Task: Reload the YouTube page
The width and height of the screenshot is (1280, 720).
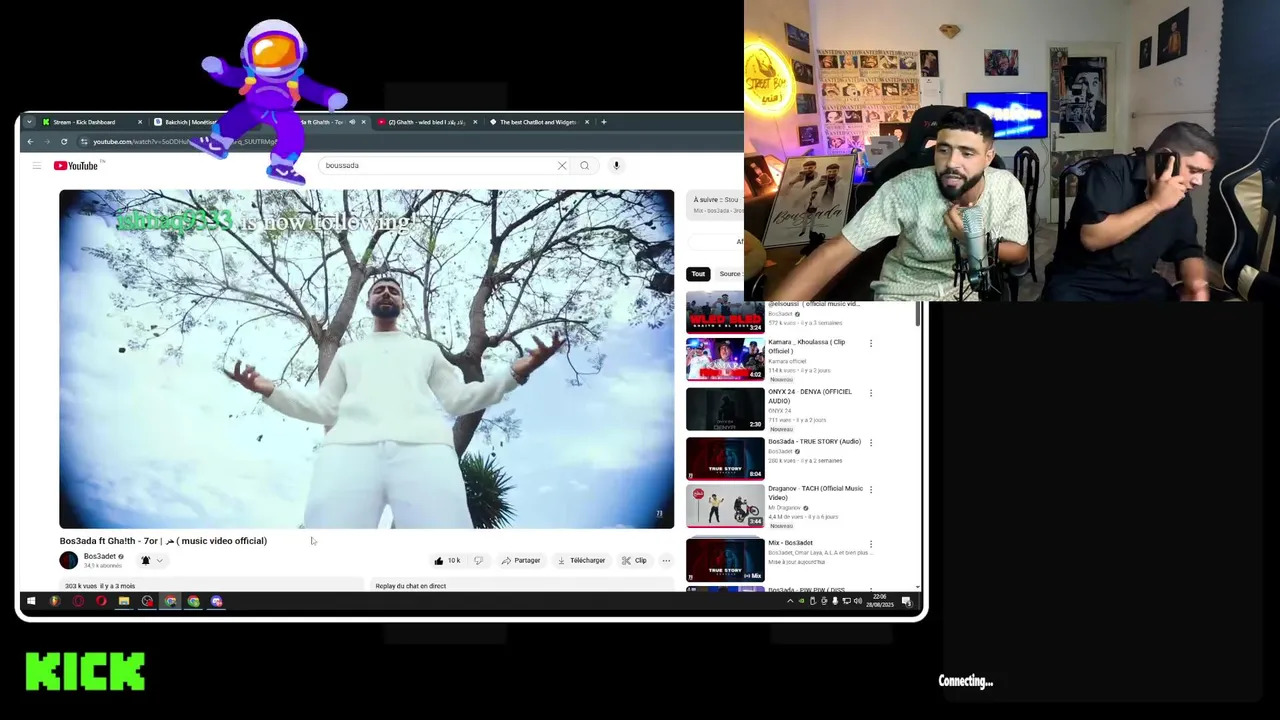Action: (x=63, y=141)
